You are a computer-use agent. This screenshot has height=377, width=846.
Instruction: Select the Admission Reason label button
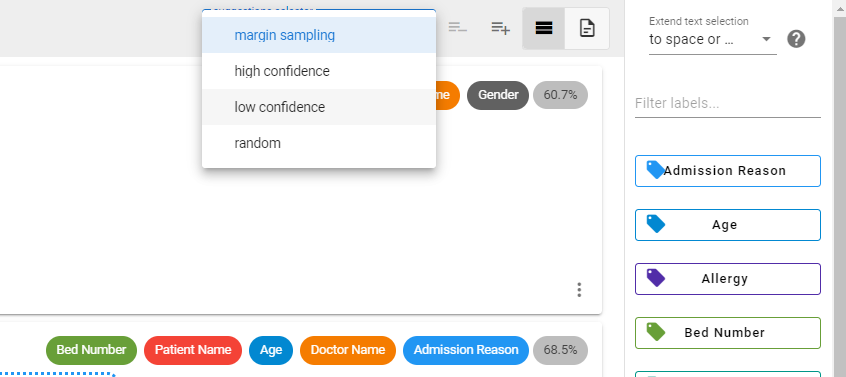point(728,171)
